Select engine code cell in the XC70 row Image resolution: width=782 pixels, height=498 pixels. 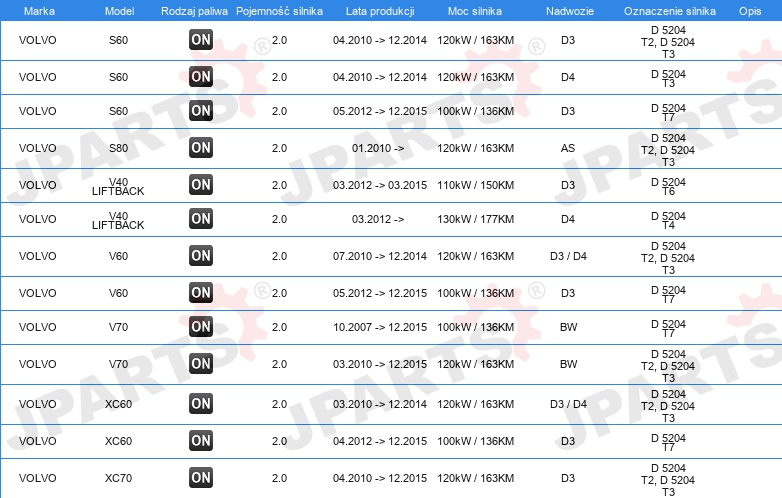668,480
